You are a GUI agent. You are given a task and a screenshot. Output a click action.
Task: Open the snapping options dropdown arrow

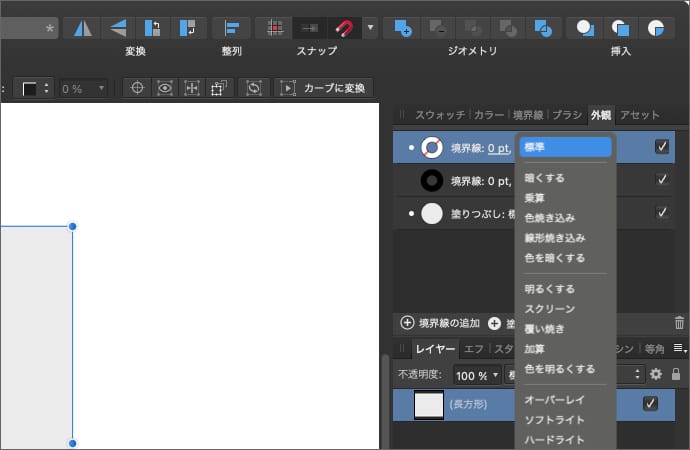[x=370, y=28]
